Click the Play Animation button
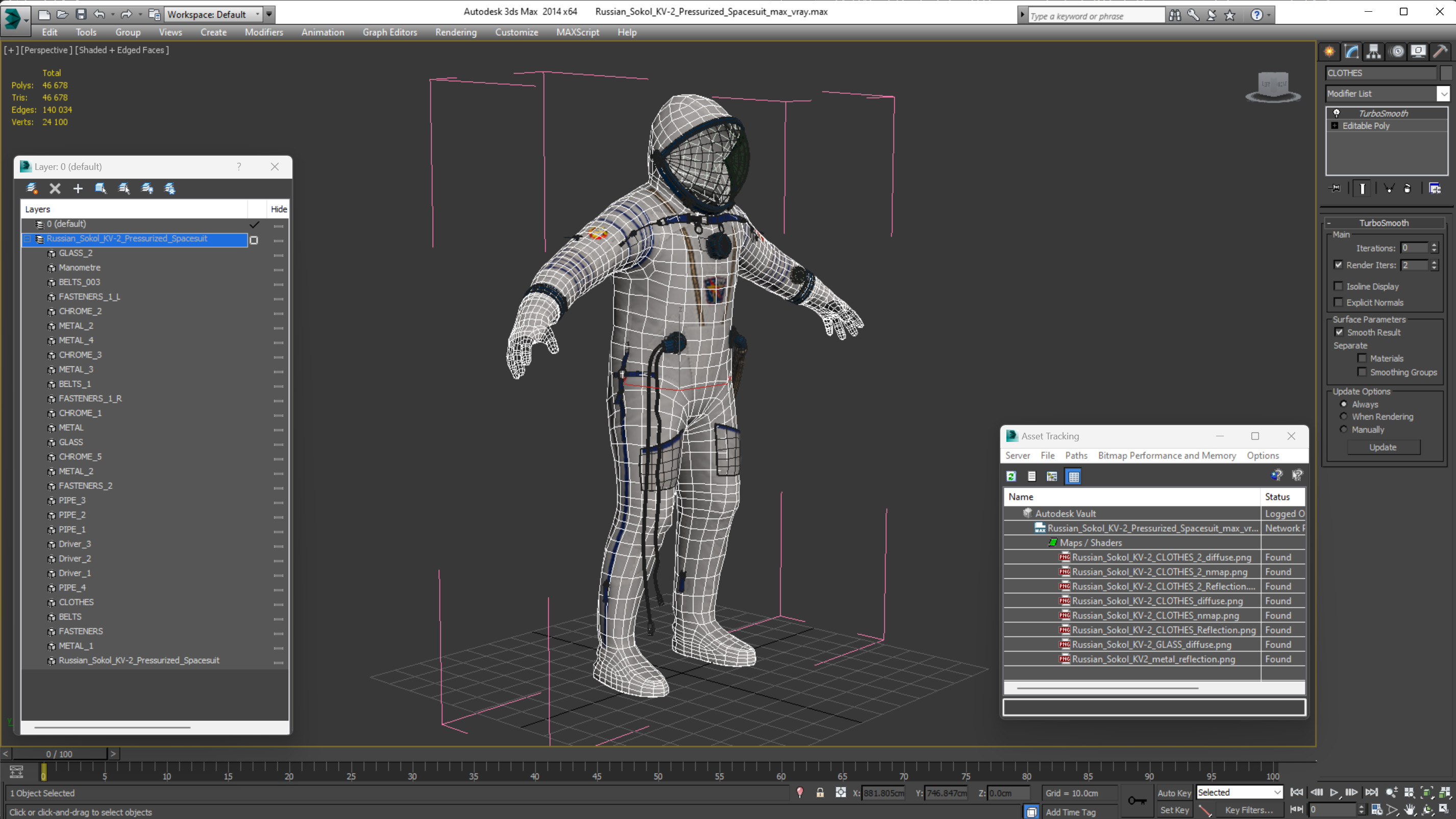Image resolution: width=1456 pixels, height=819 pixels. [1334, 792]
